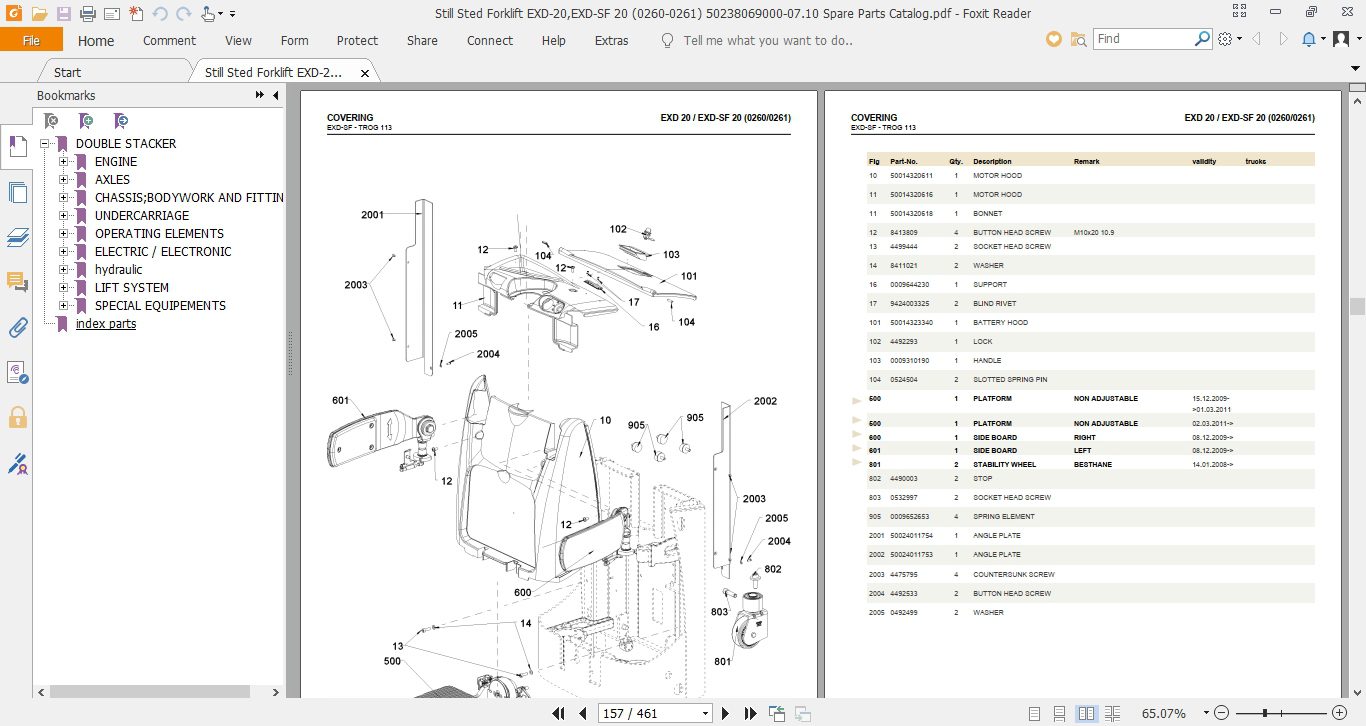
Task: Collapse the Bookmarks navigation panel arrow
Action: [x=274, y=95]
